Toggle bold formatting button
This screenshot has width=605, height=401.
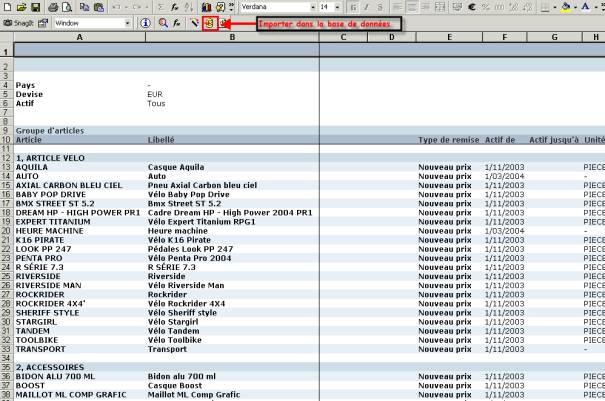(x=354, y=6)
